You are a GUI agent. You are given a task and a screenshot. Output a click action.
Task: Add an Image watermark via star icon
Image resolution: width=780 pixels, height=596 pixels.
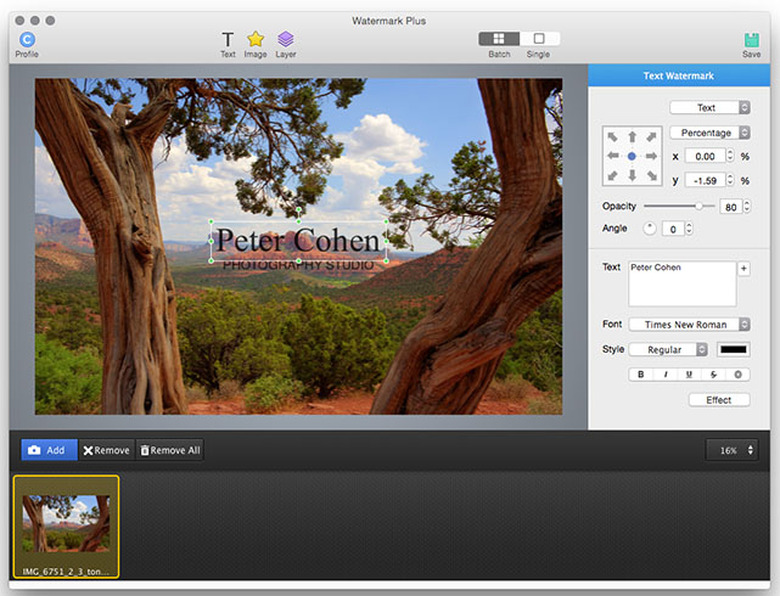255,39
